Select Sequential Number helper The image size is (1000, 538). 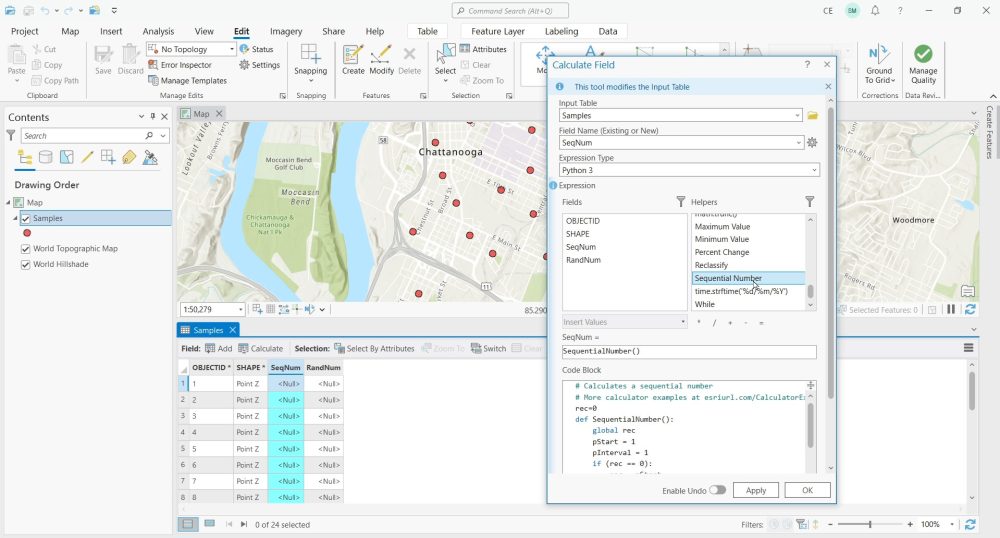tap(748, 278)
